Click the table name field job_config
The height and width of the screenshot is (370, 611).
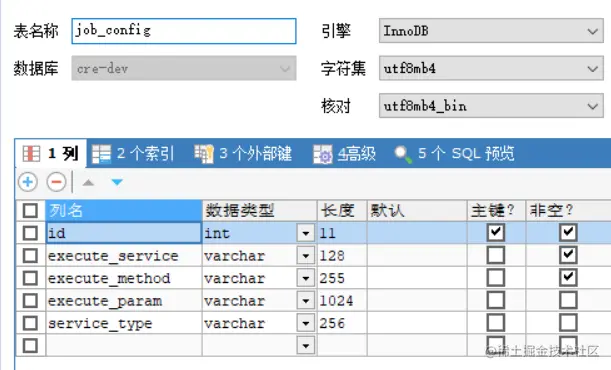point(184,31)
